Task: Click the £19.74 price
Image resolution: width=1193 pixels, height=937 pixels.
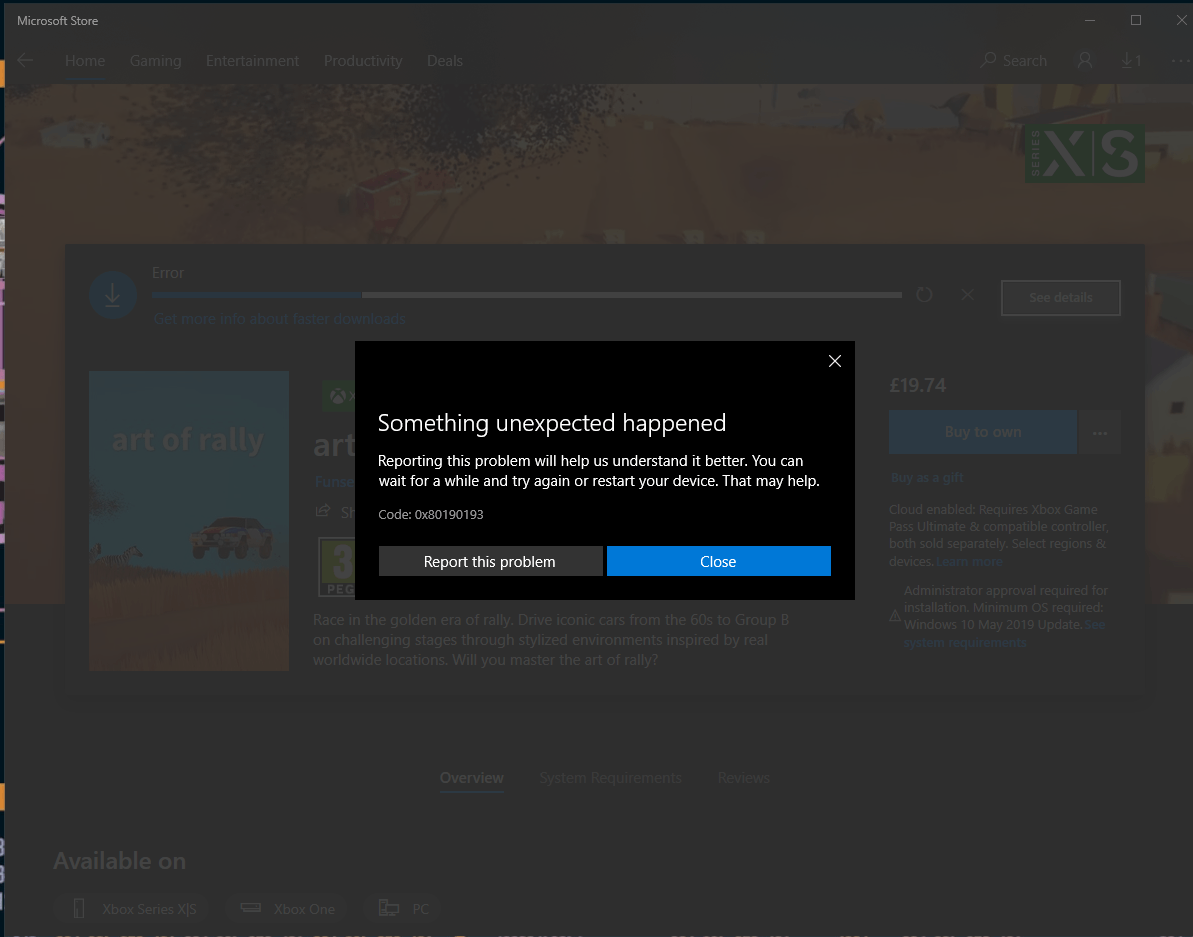Action: coord(918,386)
